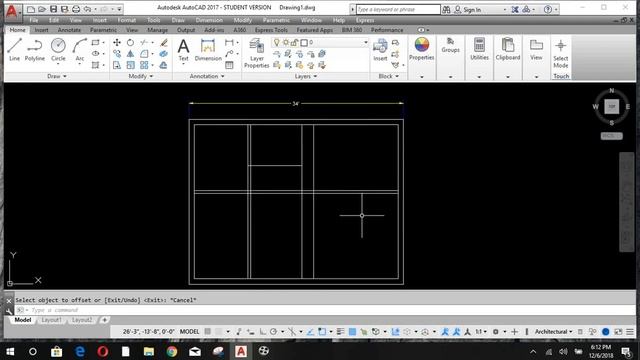Toggle drawing grid display in status bar
Screen dimensions: 640x360
pyautogui.click(x=208, y=331)
